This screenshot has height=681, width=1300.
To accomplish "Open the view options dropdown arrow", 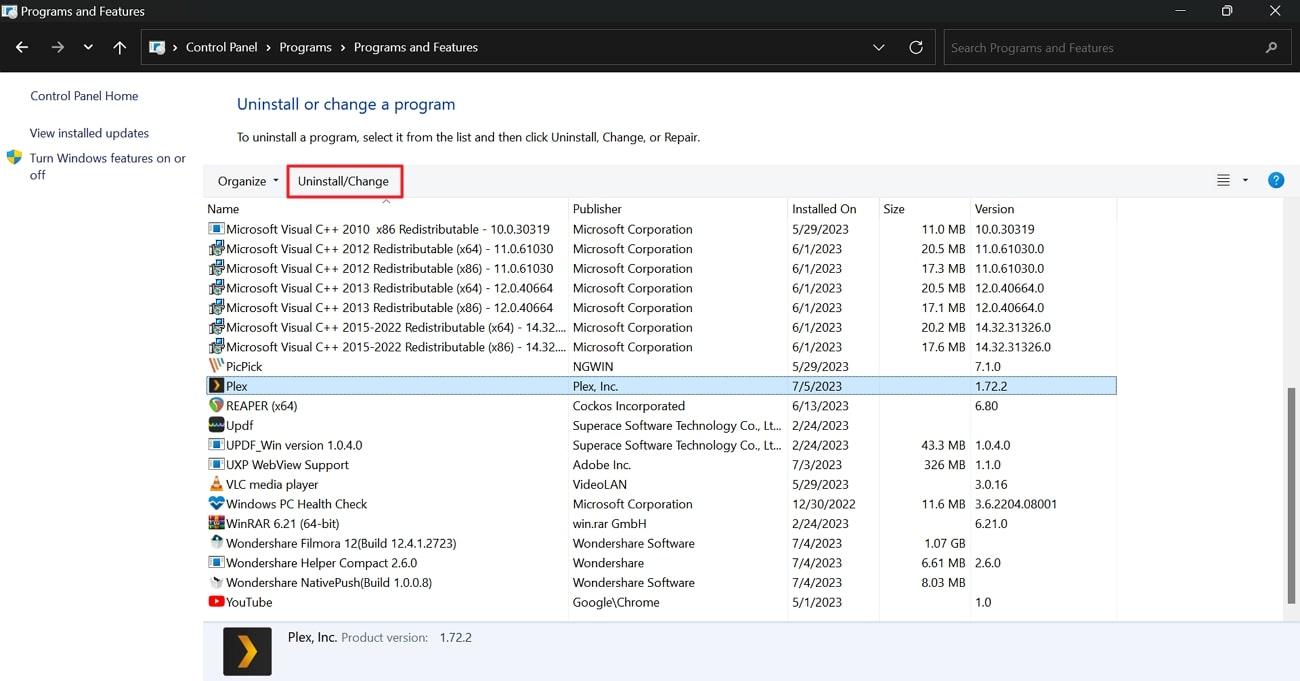I will point(1245,181).
